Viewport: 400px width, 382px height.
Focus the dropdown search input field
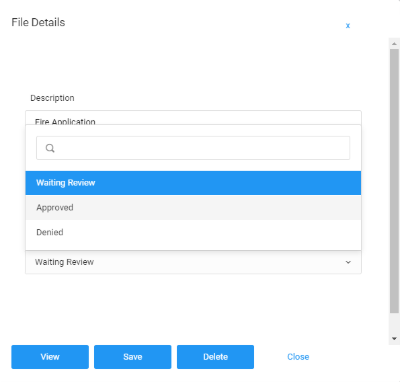point(193,148)
